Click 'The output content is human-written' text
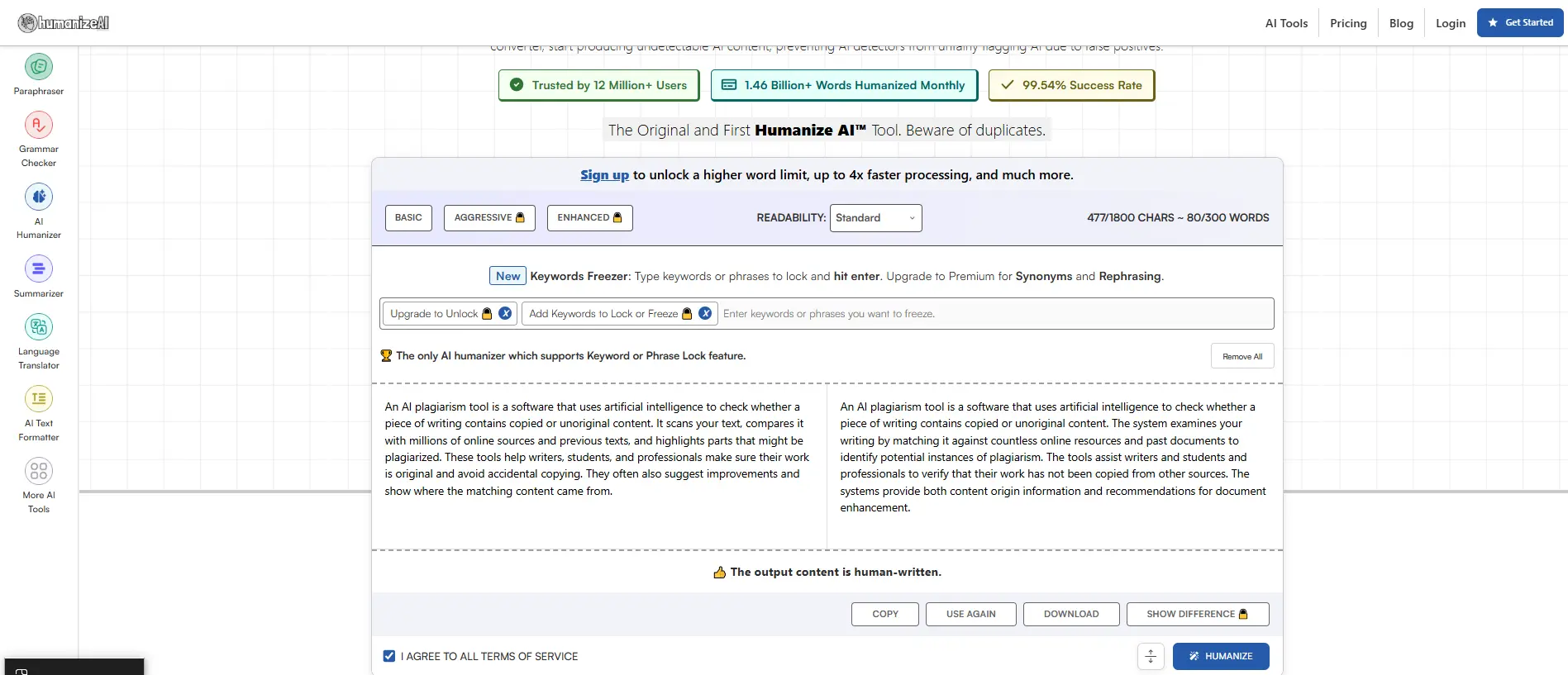Image resolution: width=1568 pixels, height=675 pixels. tap(836, 573)
